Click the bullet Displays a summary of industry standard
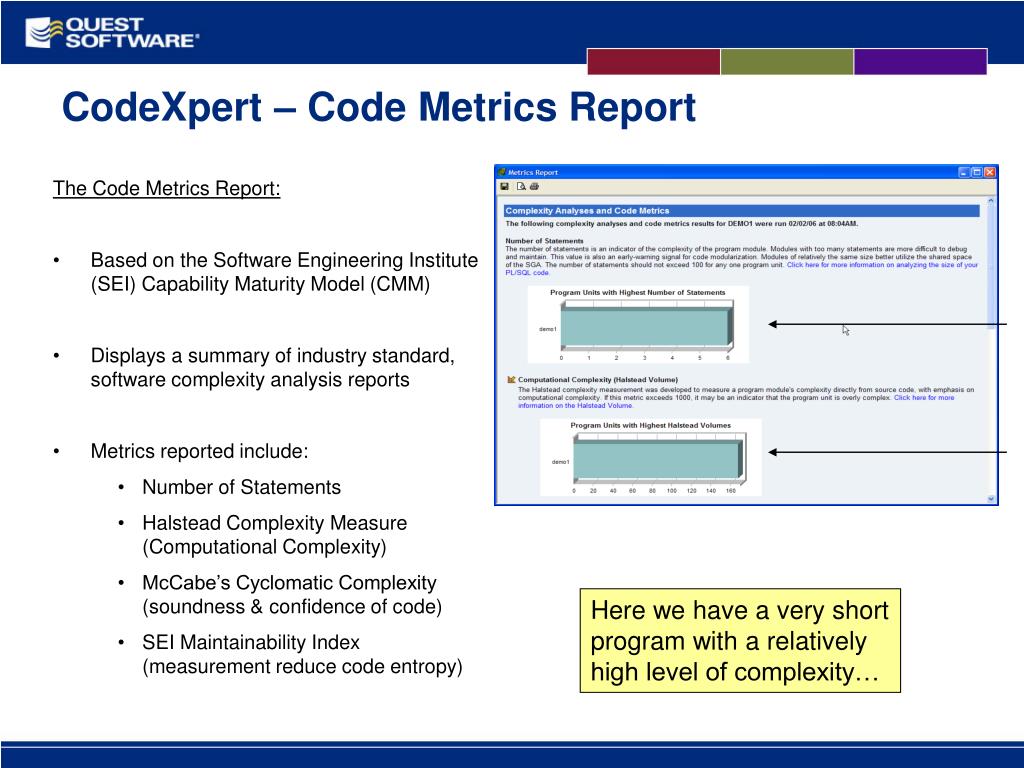 272,368
